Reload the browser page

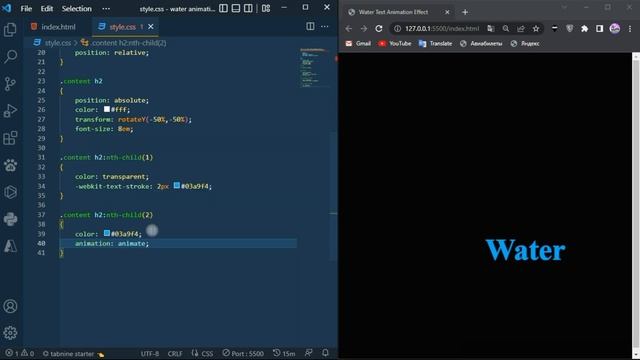click(379, 29)
